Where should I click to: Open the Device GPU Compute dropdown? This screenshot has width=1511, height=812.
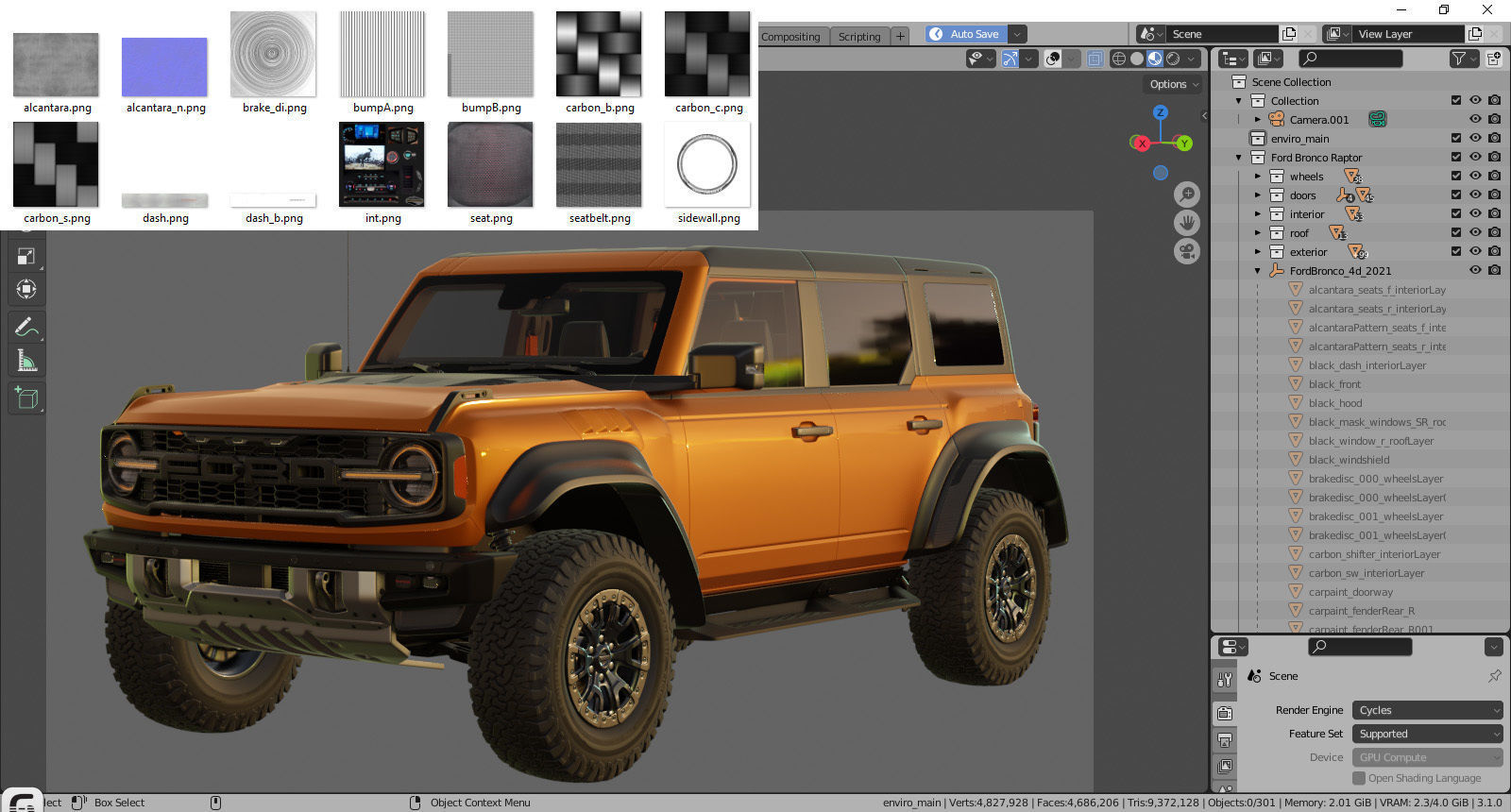click(1427, 757)
